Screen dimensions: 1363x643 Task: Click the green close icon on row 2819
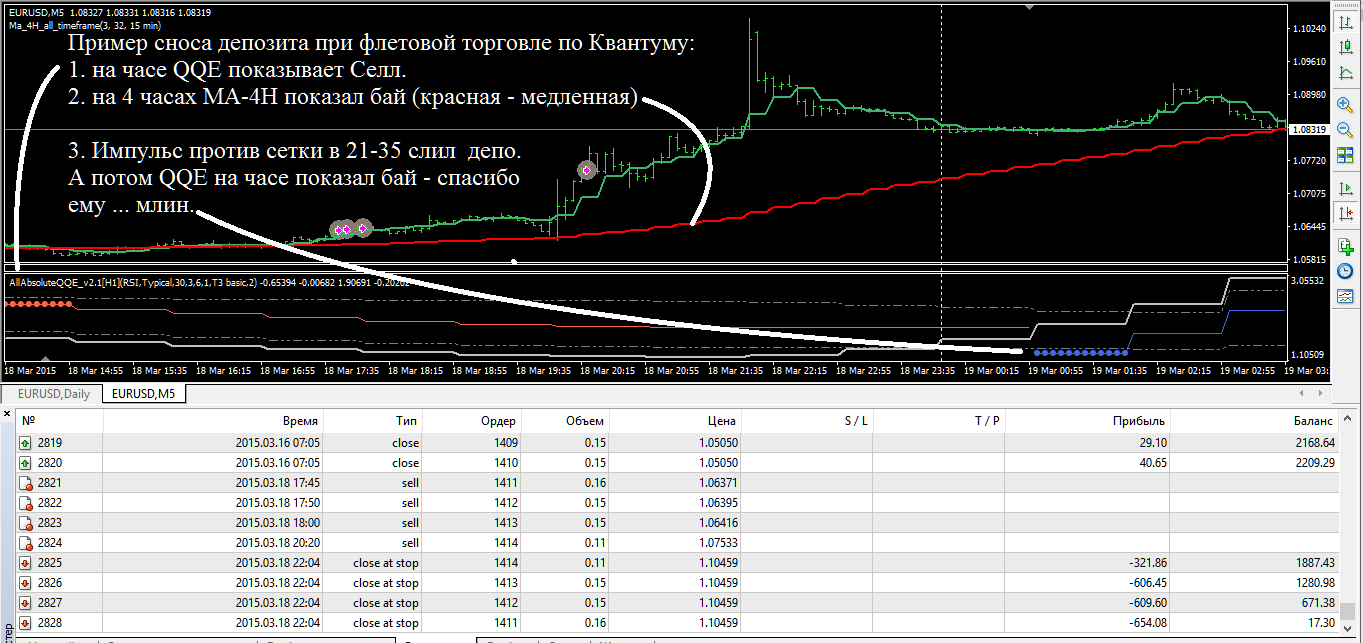click(26, 443)
